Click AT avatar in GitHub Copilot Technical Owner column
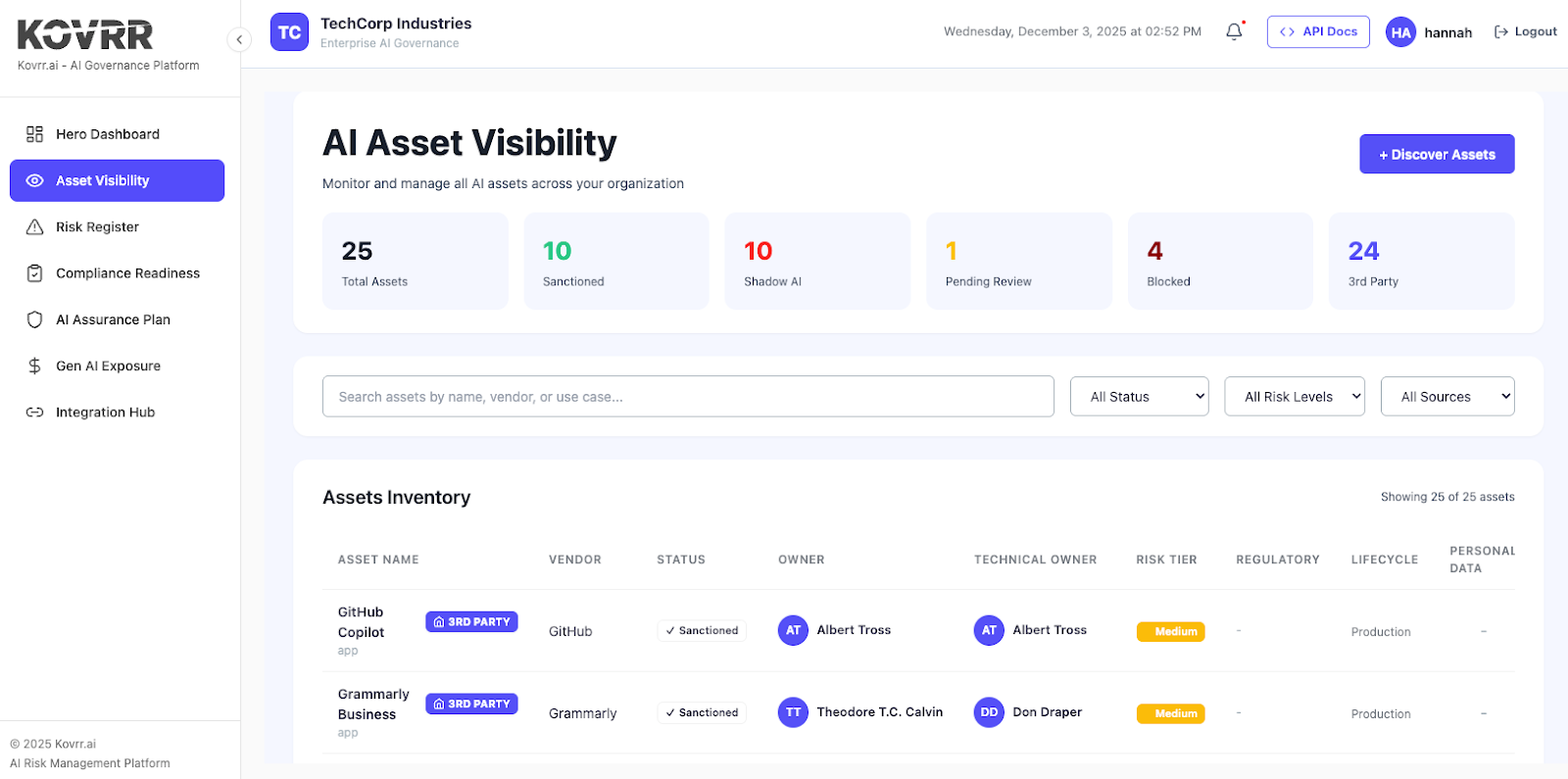The image size is (1568, 779). click(x=989, y=630)
